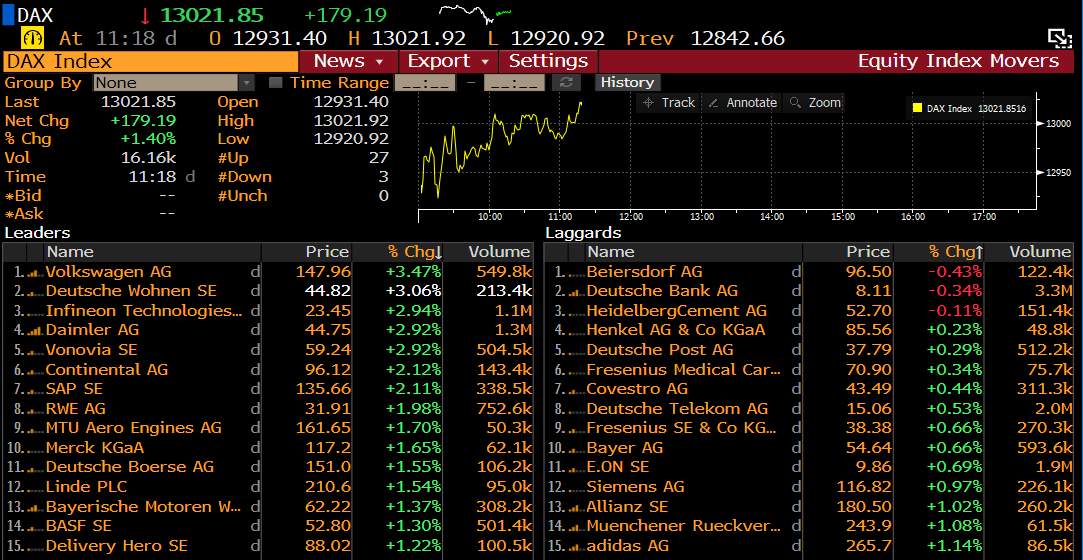
Task: Open the Group By dropdown showing None
Action: pyautogui.click(x=174, y=83)
